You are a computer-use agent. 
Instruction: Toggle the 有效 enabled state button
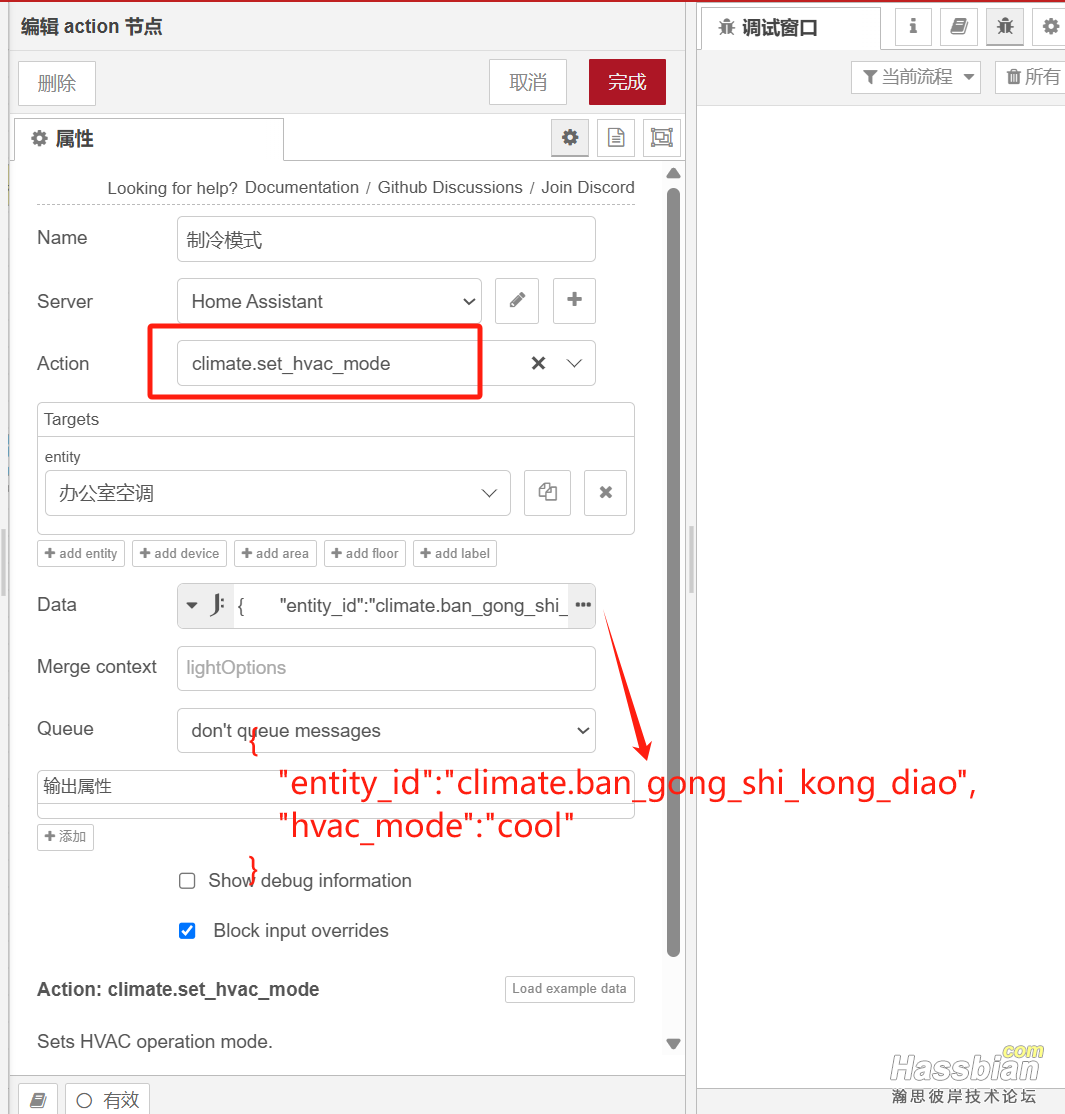click(x=108, y=1100)
